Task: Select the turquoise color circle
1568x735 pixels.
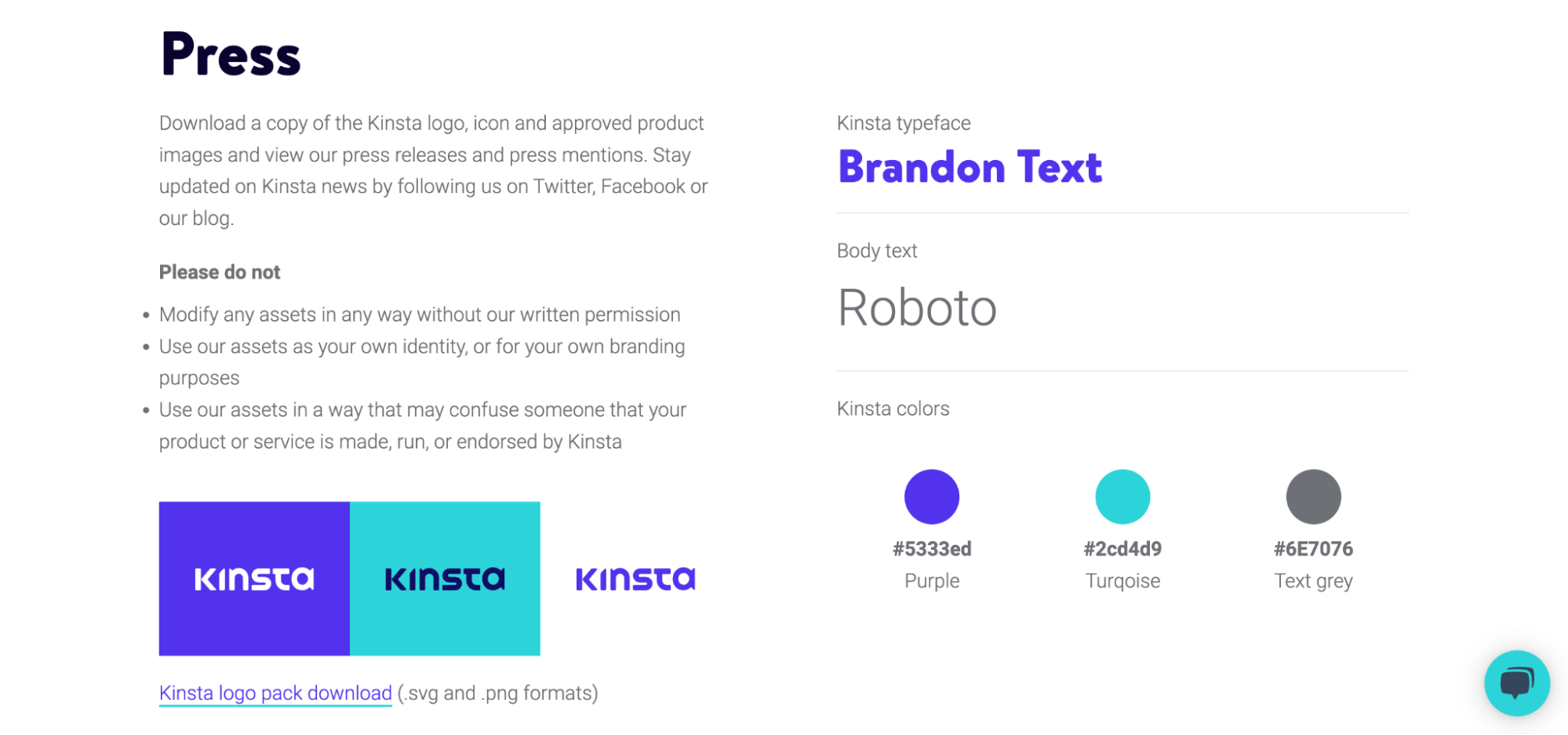Action: pos(1123,496)
